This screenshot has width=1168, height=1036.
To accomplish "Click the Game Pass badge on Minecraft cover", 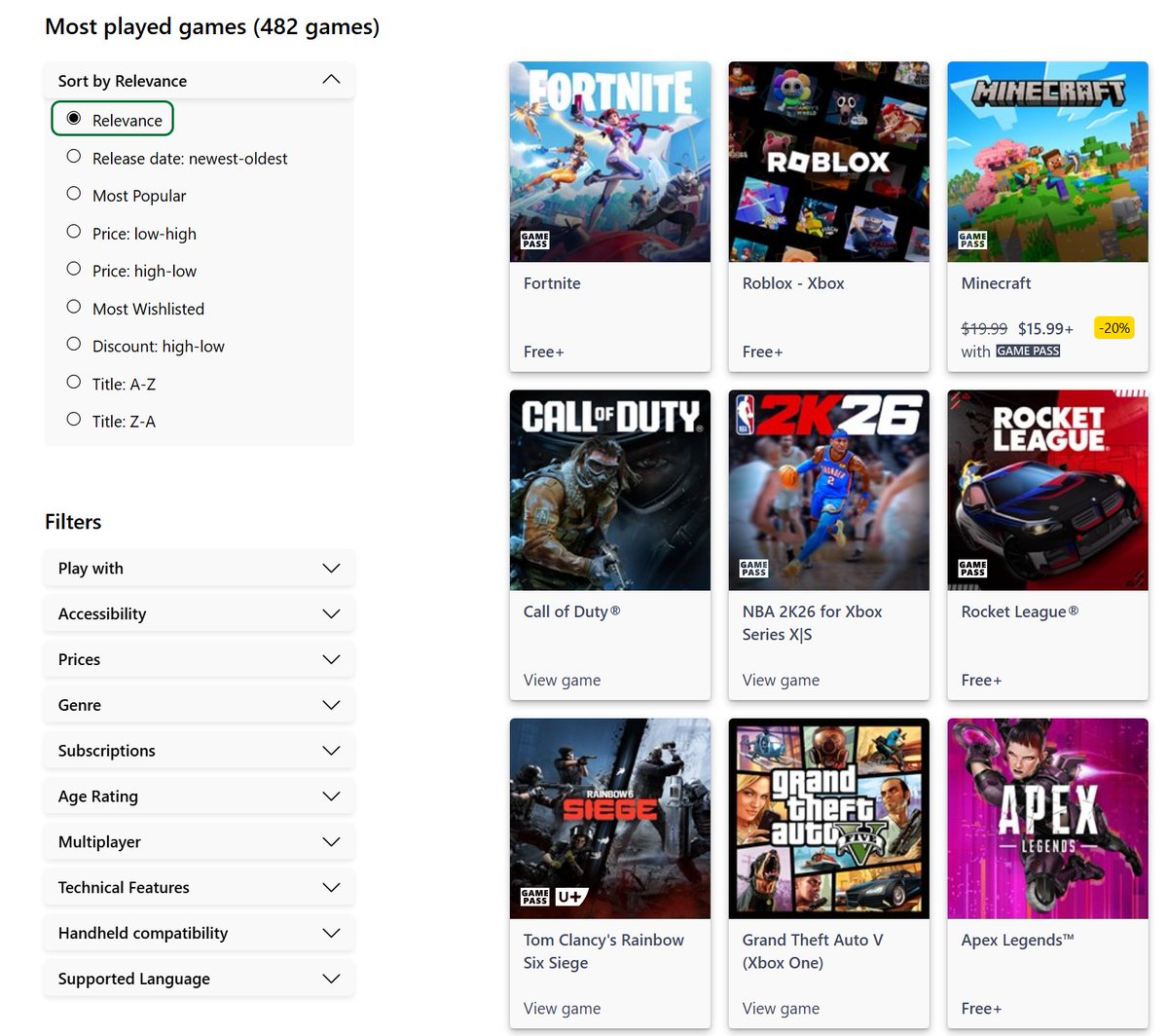I will 972,240.
